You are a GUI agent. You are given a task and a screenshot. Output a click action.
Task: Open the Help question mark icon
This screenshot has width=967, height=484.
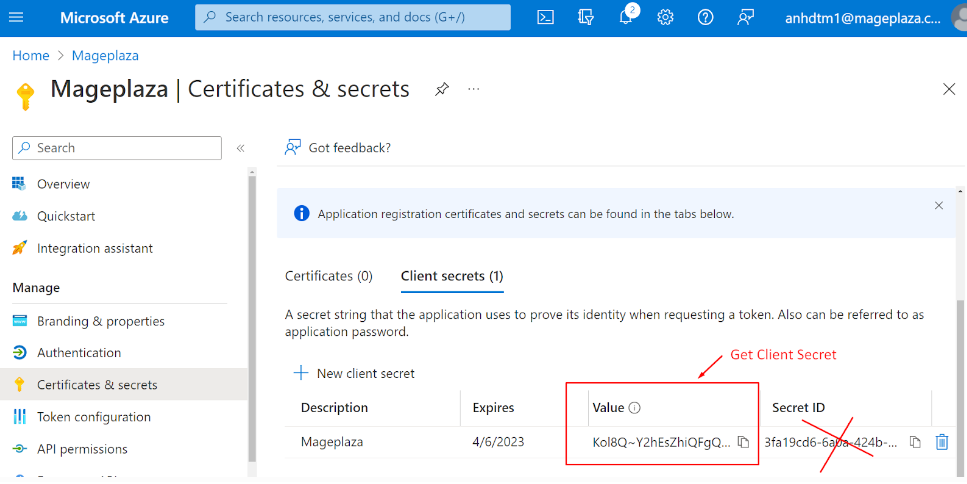[x=706, y=17]
